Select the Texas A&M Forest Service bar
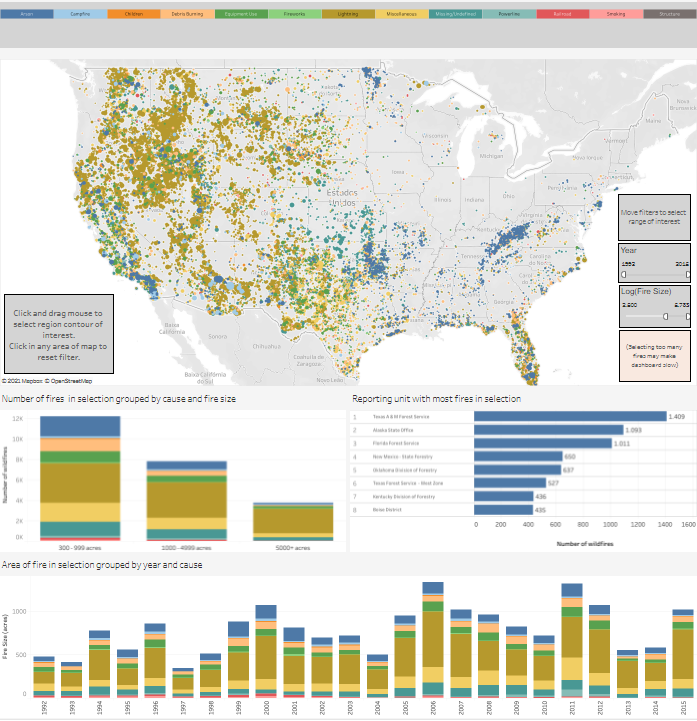 pyautogui.click(x=570, y=416)
